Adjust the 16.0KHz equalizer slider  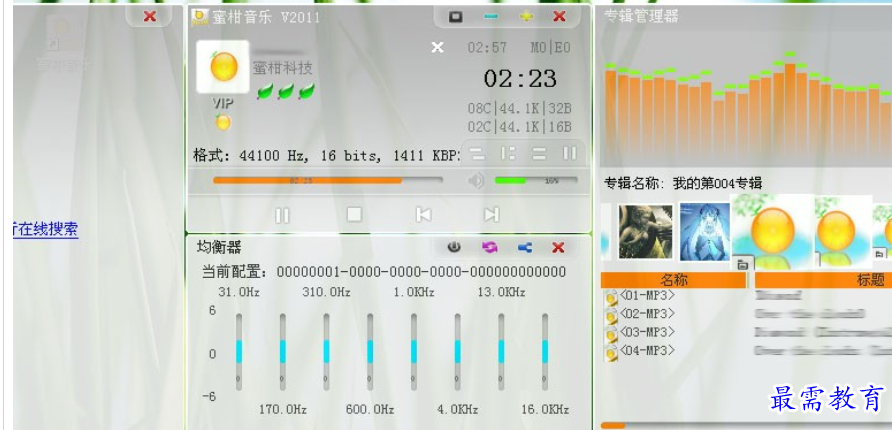[x=545, y=352]
